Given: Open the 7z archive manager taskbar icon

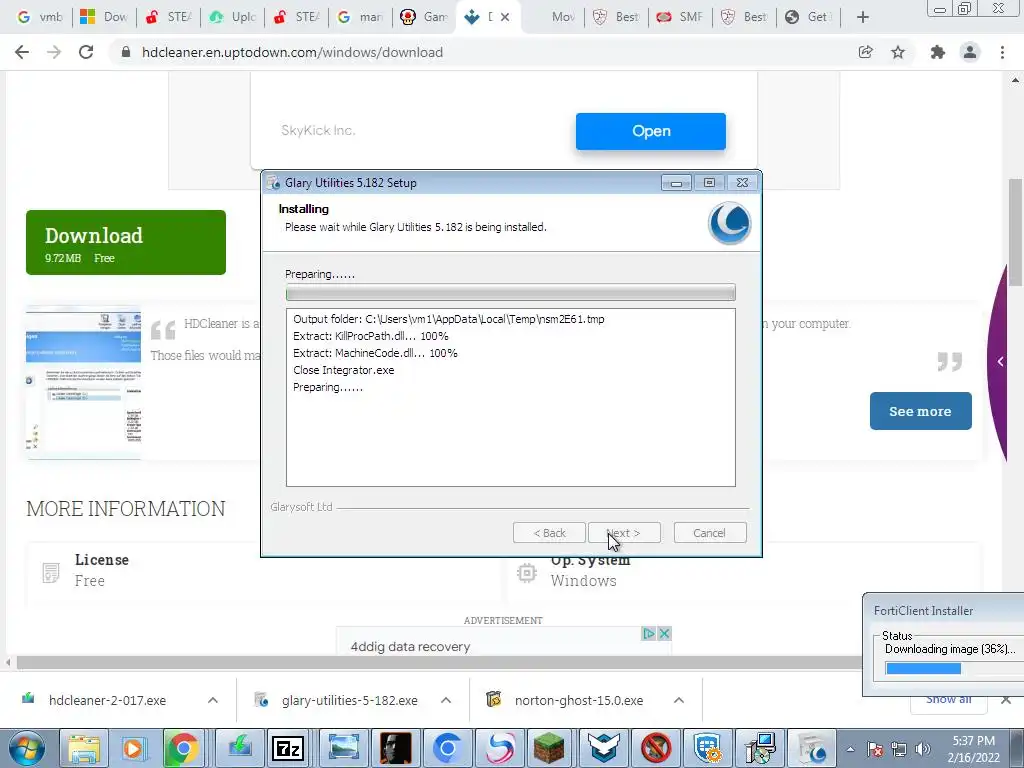Looking at the screenshot, I should coord(288,748).
